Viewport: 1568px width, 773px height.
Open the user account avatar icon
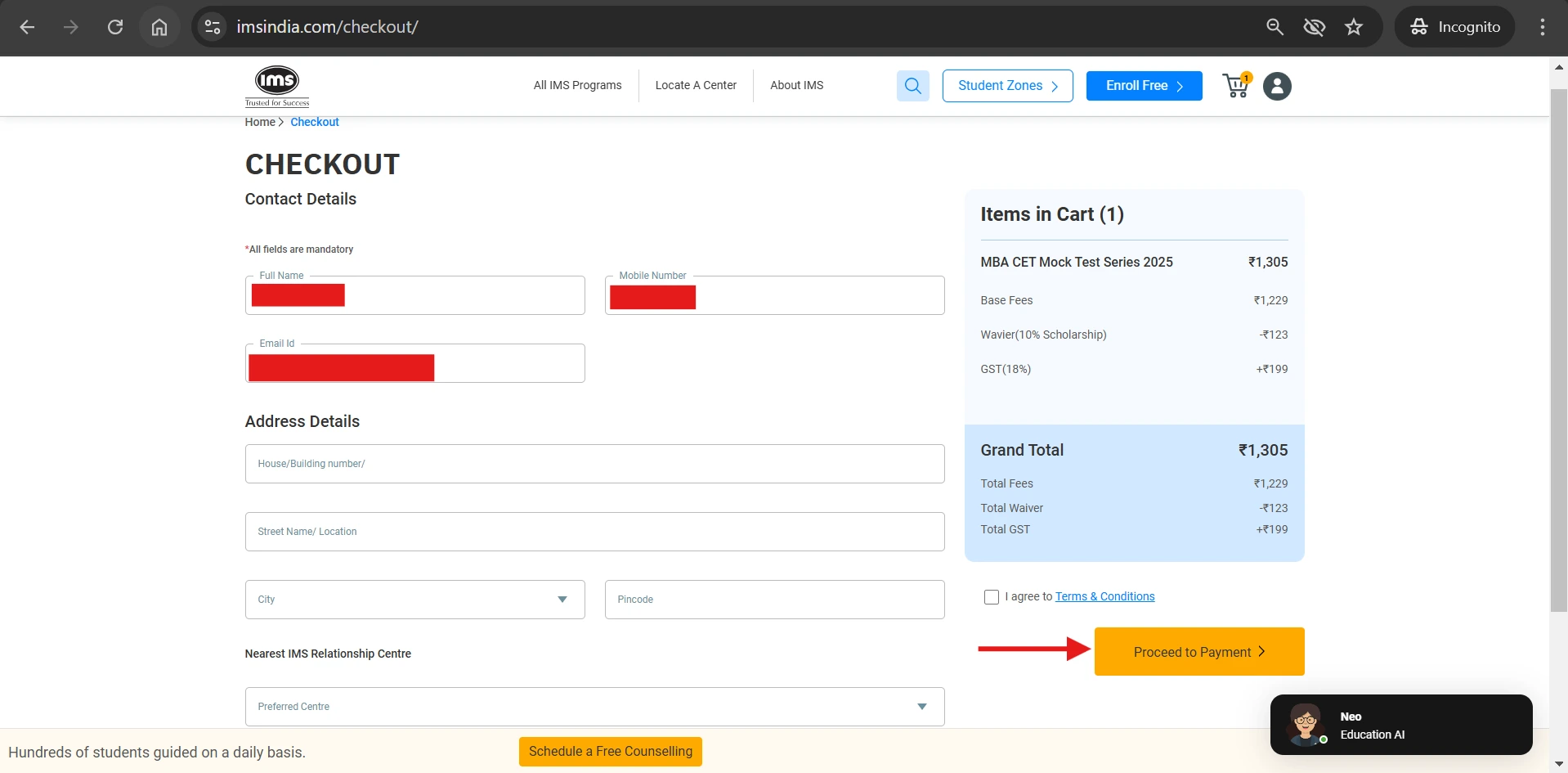pos(1277,86)
